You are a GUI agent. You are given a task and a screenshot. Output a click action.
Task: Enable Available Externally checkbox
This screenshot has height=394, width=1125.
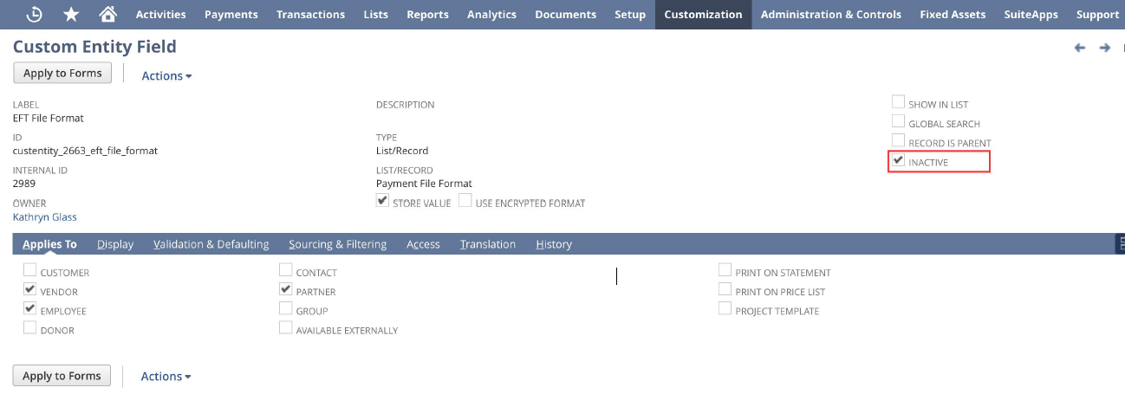tap(286, 329)
